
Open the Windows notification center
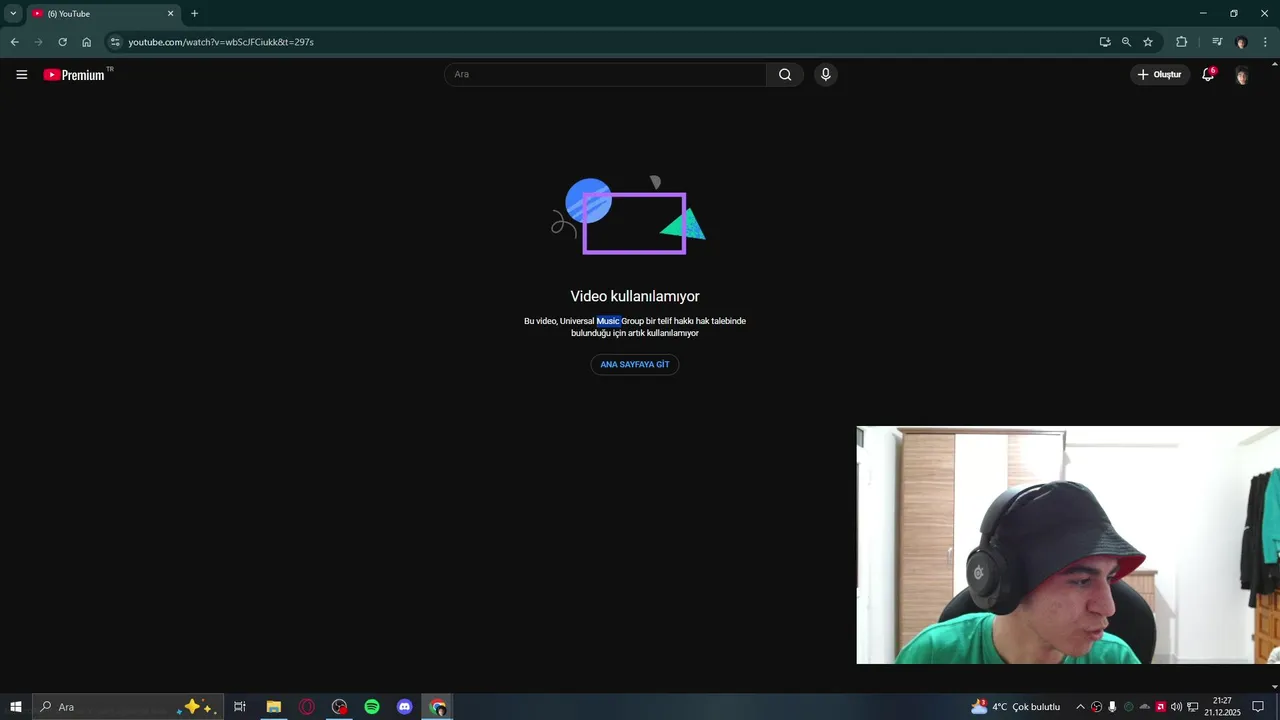click(x=1258, y=707)
